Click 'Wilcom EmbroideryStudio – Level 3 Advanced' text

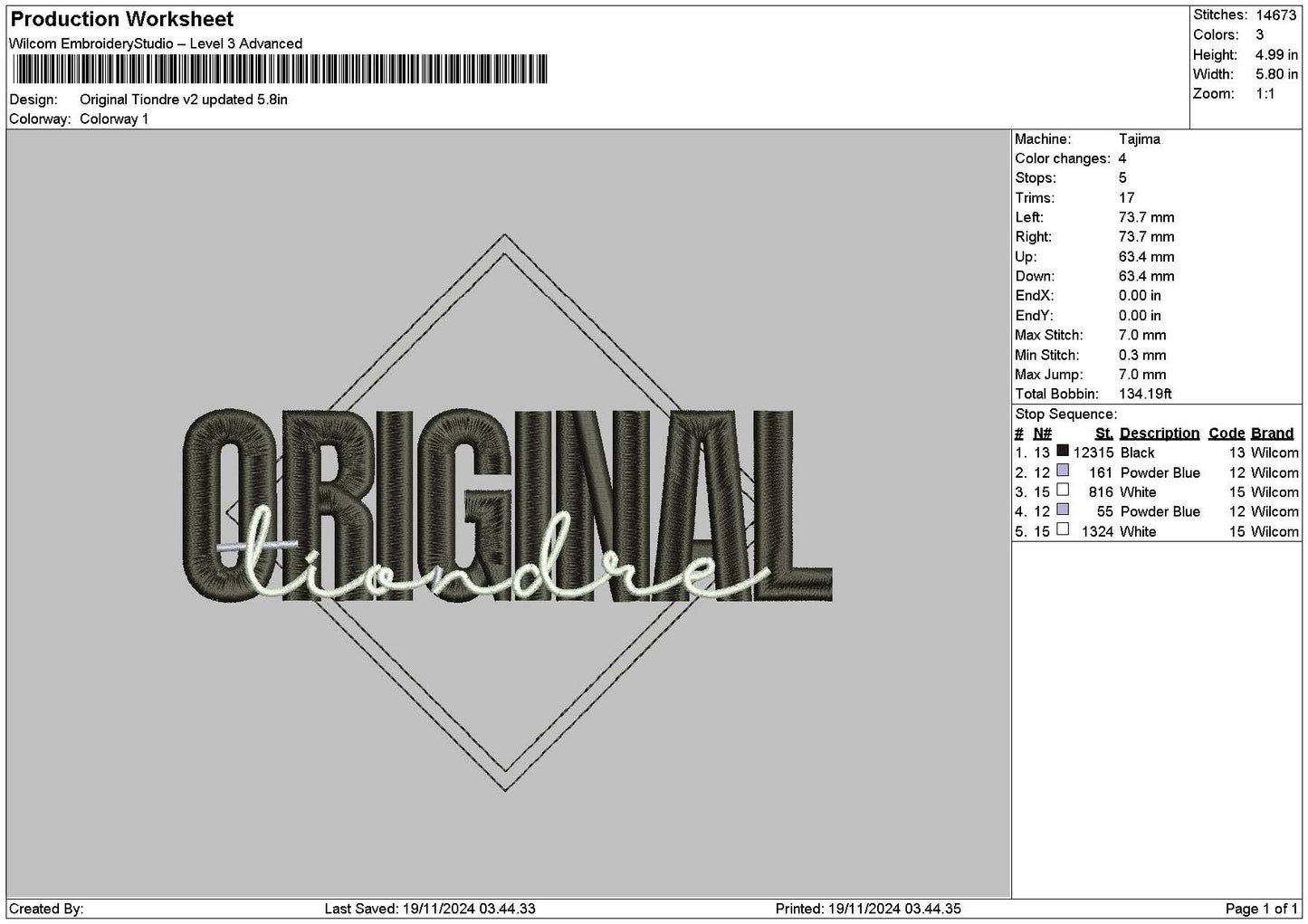[156, 43]
